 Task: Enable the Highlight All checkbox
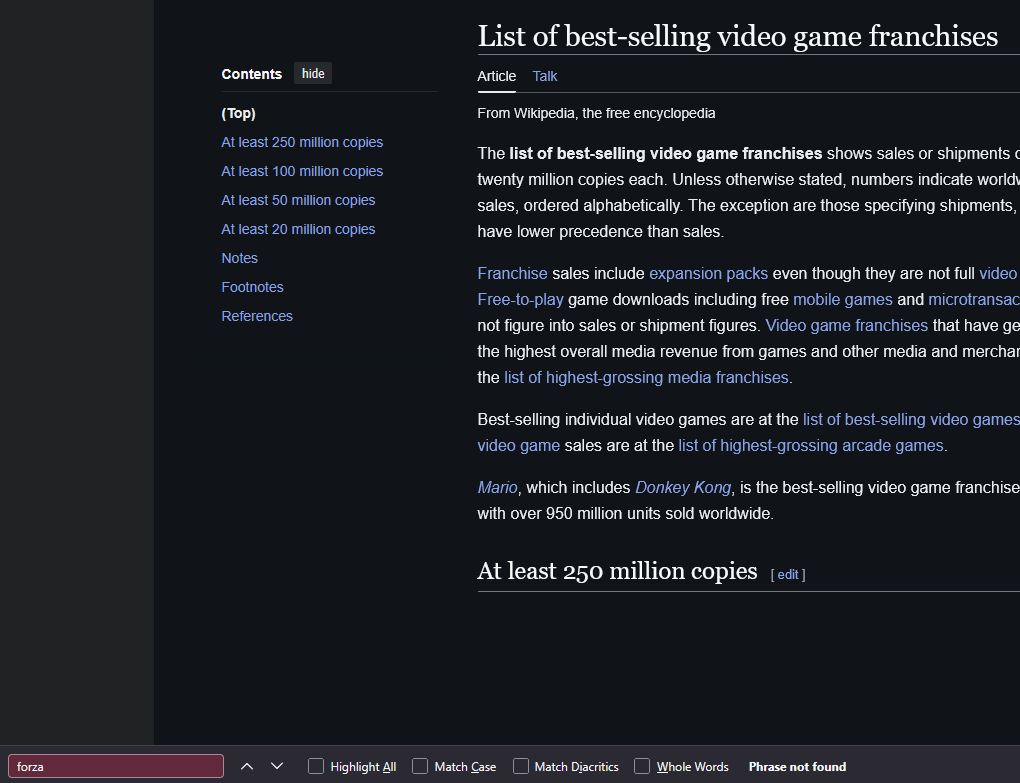tap(315, 766)
